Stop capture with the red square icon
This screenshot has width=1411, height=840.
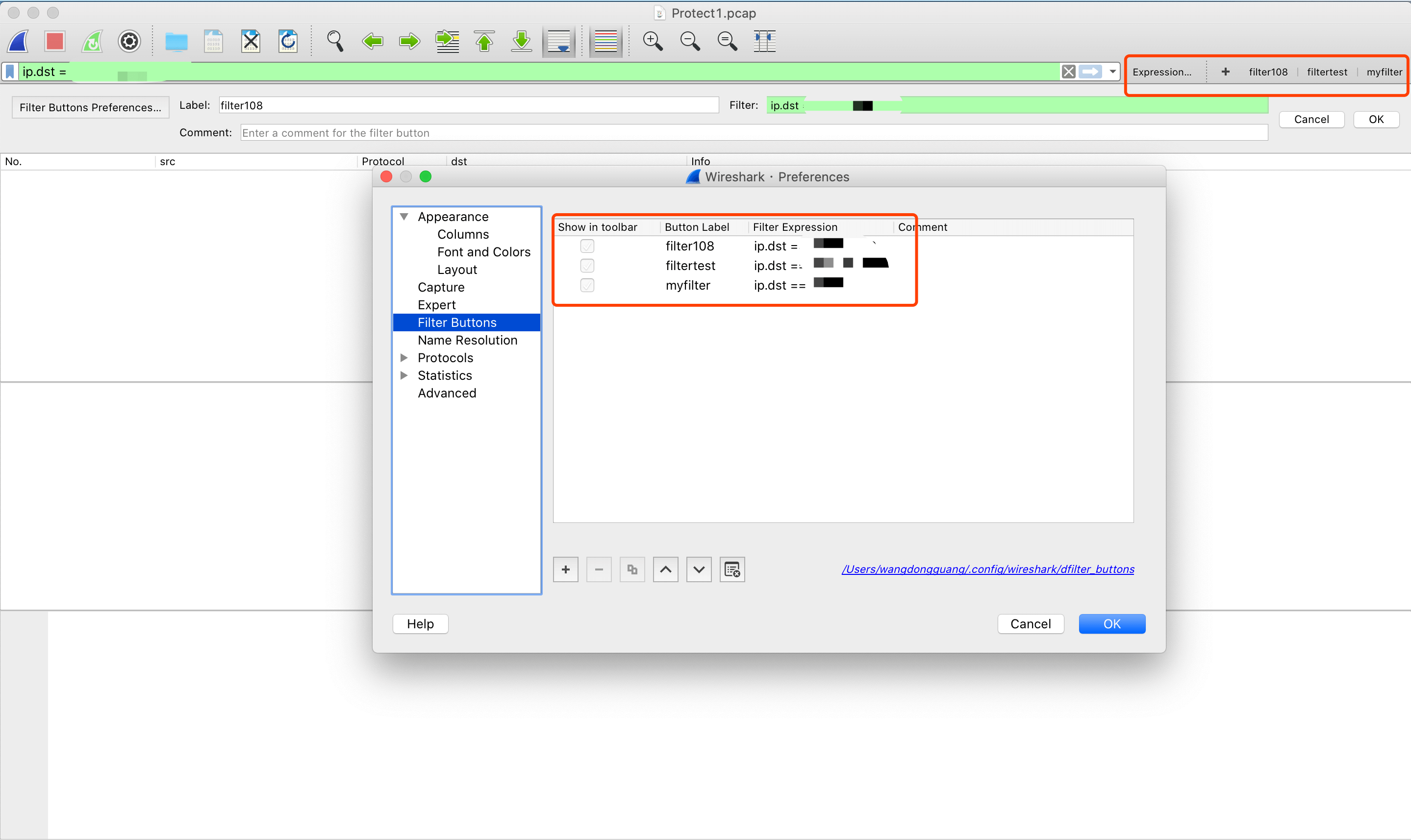[55, 41]
